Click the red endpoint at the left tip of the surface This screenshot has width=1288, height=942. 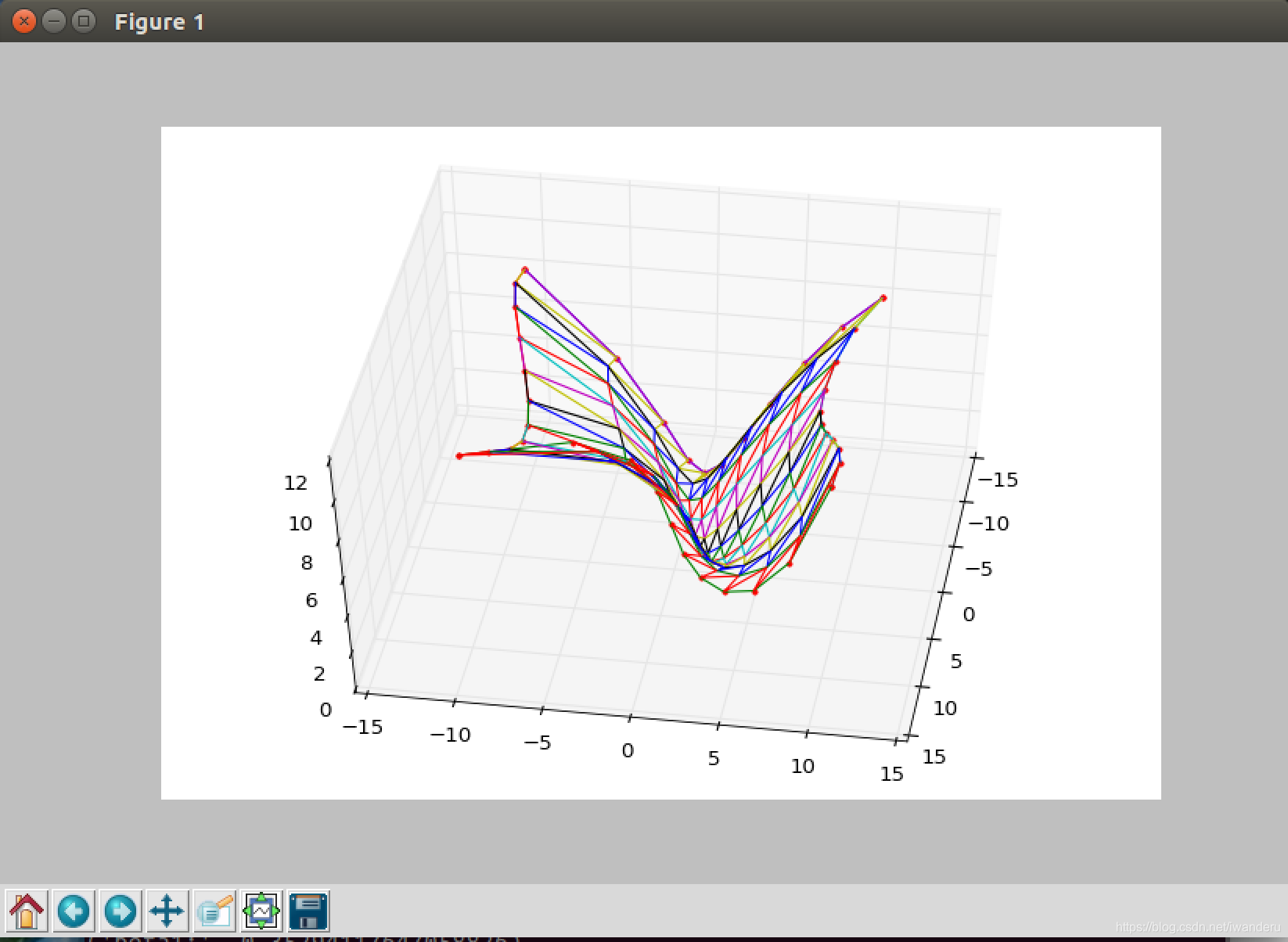click(x=459, y=456)
